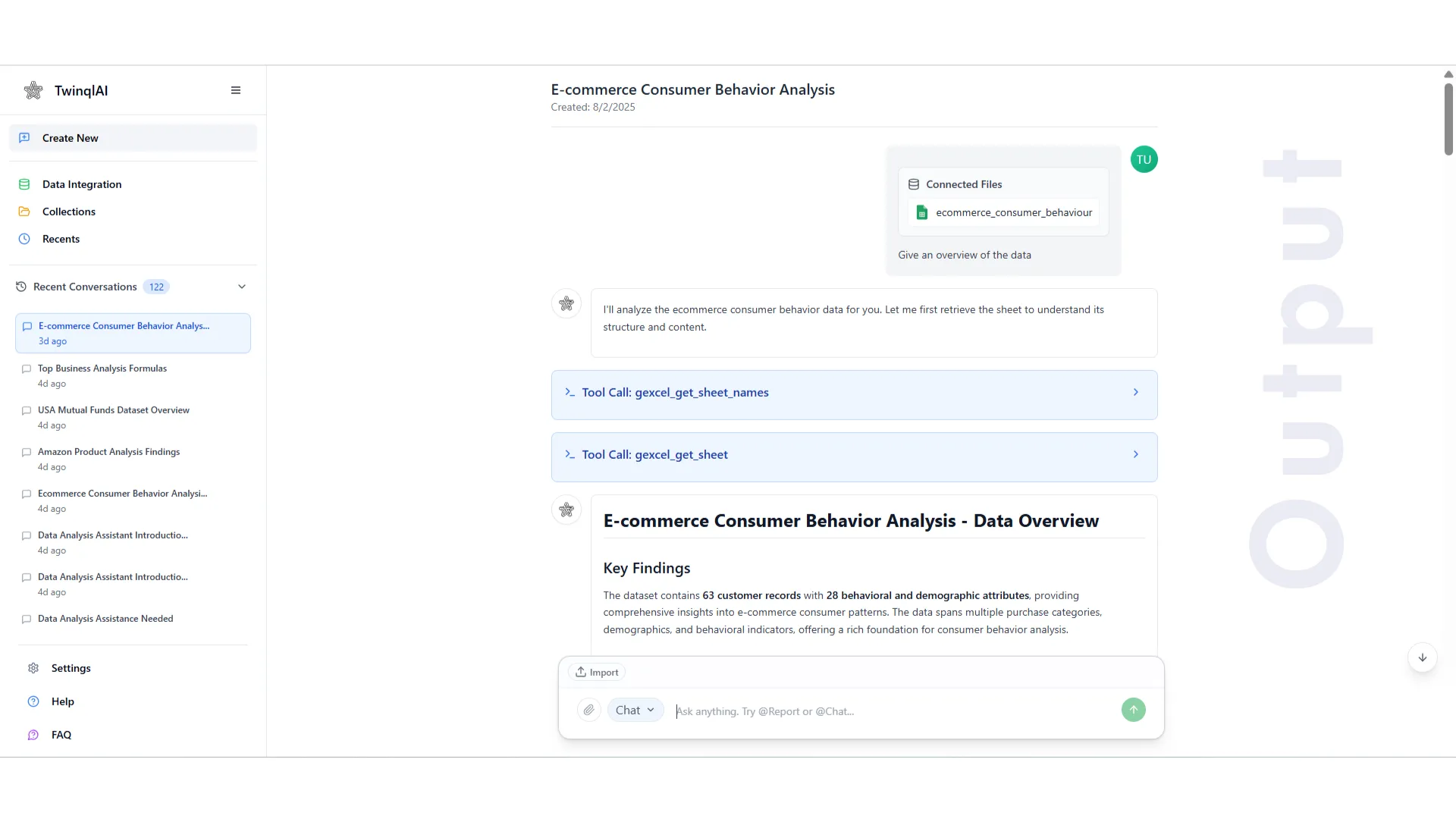Open the TwinqlAI sidebar hamburger menu

click(236, 90)
